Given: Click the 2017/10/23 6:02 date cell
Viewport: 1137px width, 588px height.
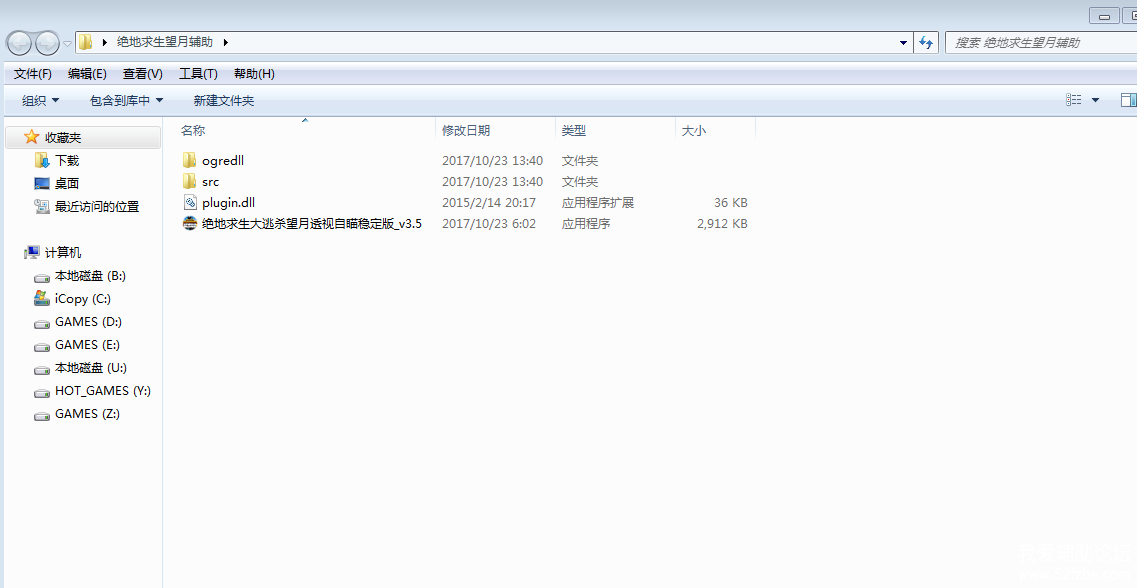Looking at the screenshot, I should tap(489, 224).
